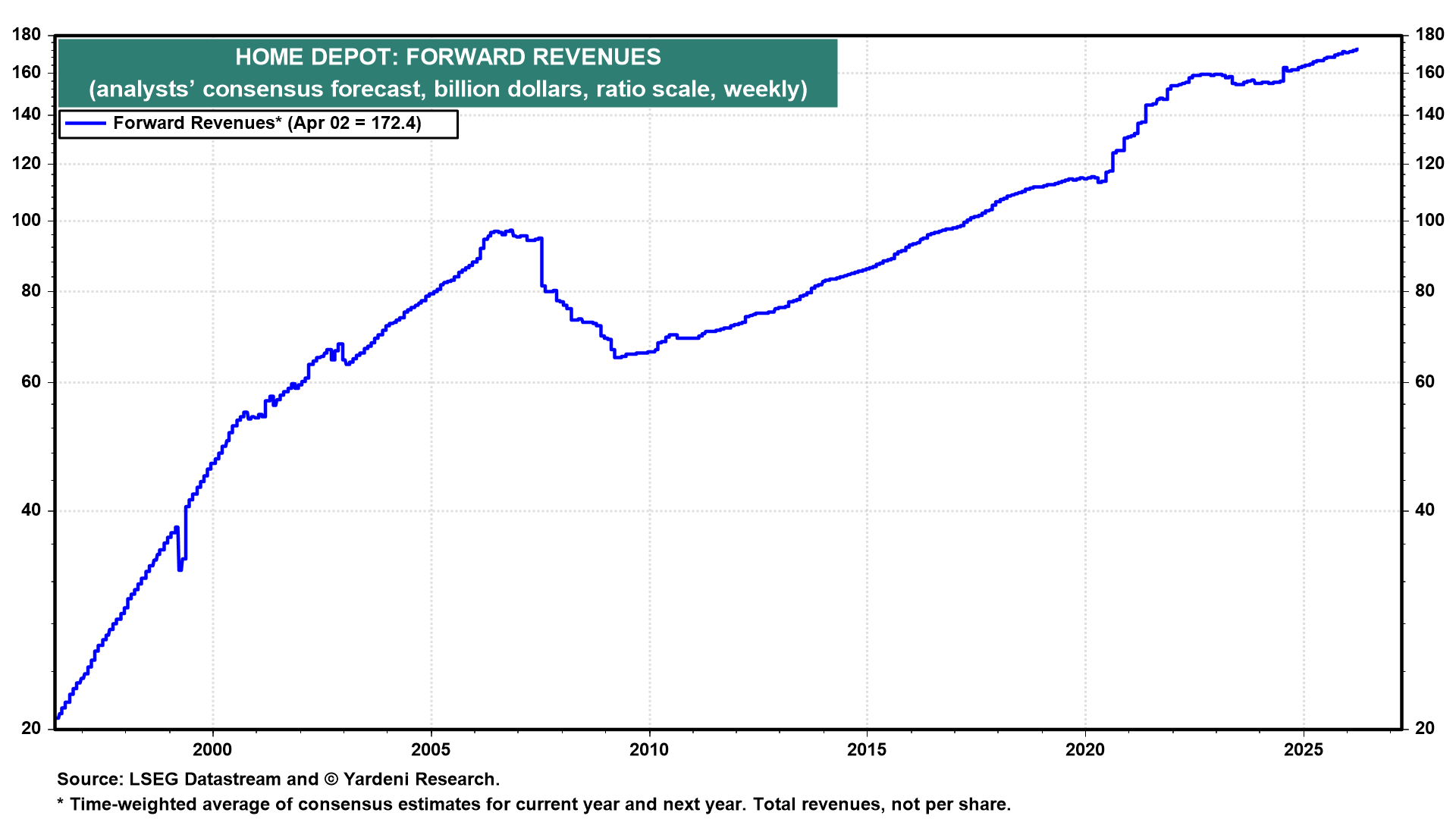Click the chart subtitle about analysts' consensus forecast
This screenshot has width=1456, height=819.
(447, 89)
